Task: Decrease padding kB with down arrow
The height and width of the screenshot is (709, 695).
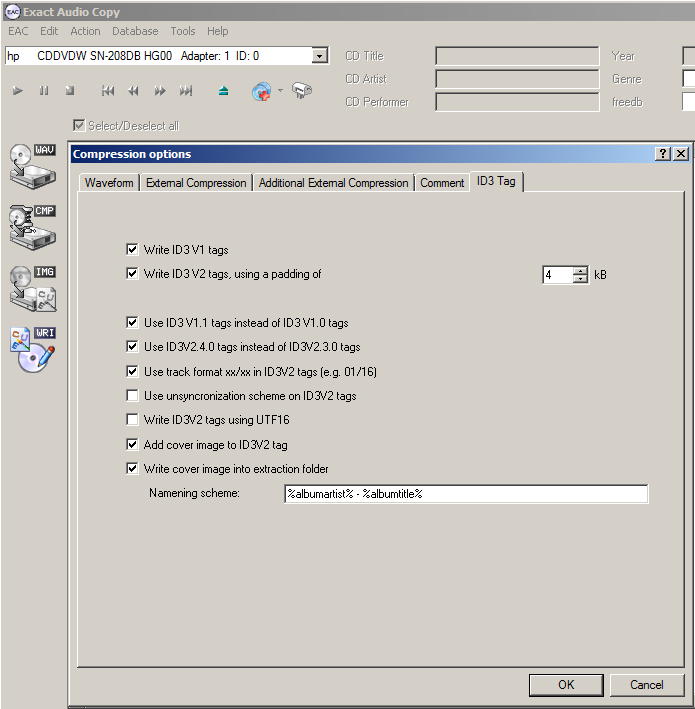Action: pos(580,279)
